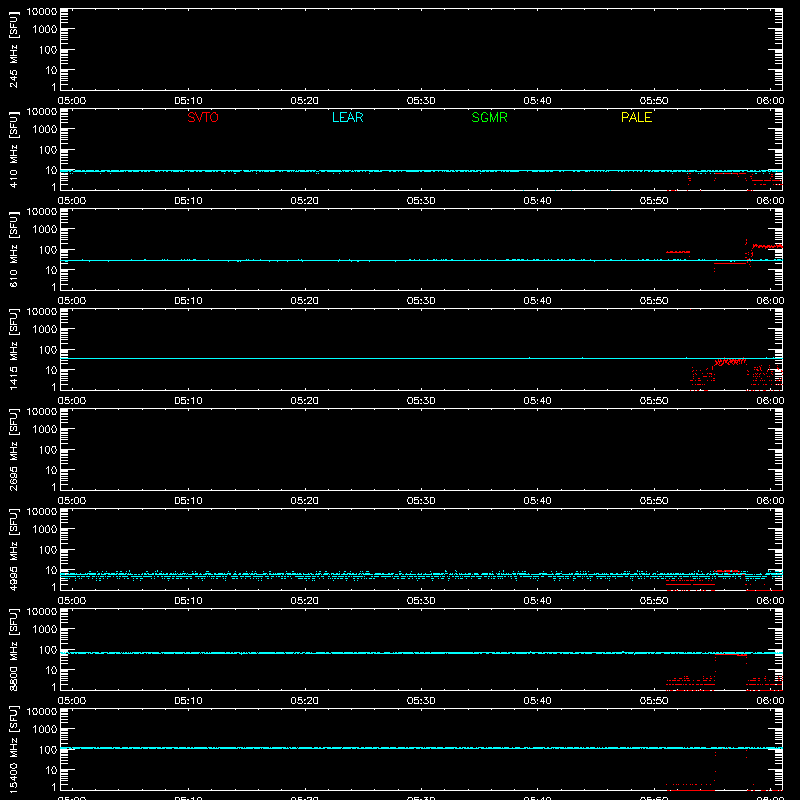
Task: Click the 10000 y-axis label in 245 MHz panel
Action: pos(42,12)
